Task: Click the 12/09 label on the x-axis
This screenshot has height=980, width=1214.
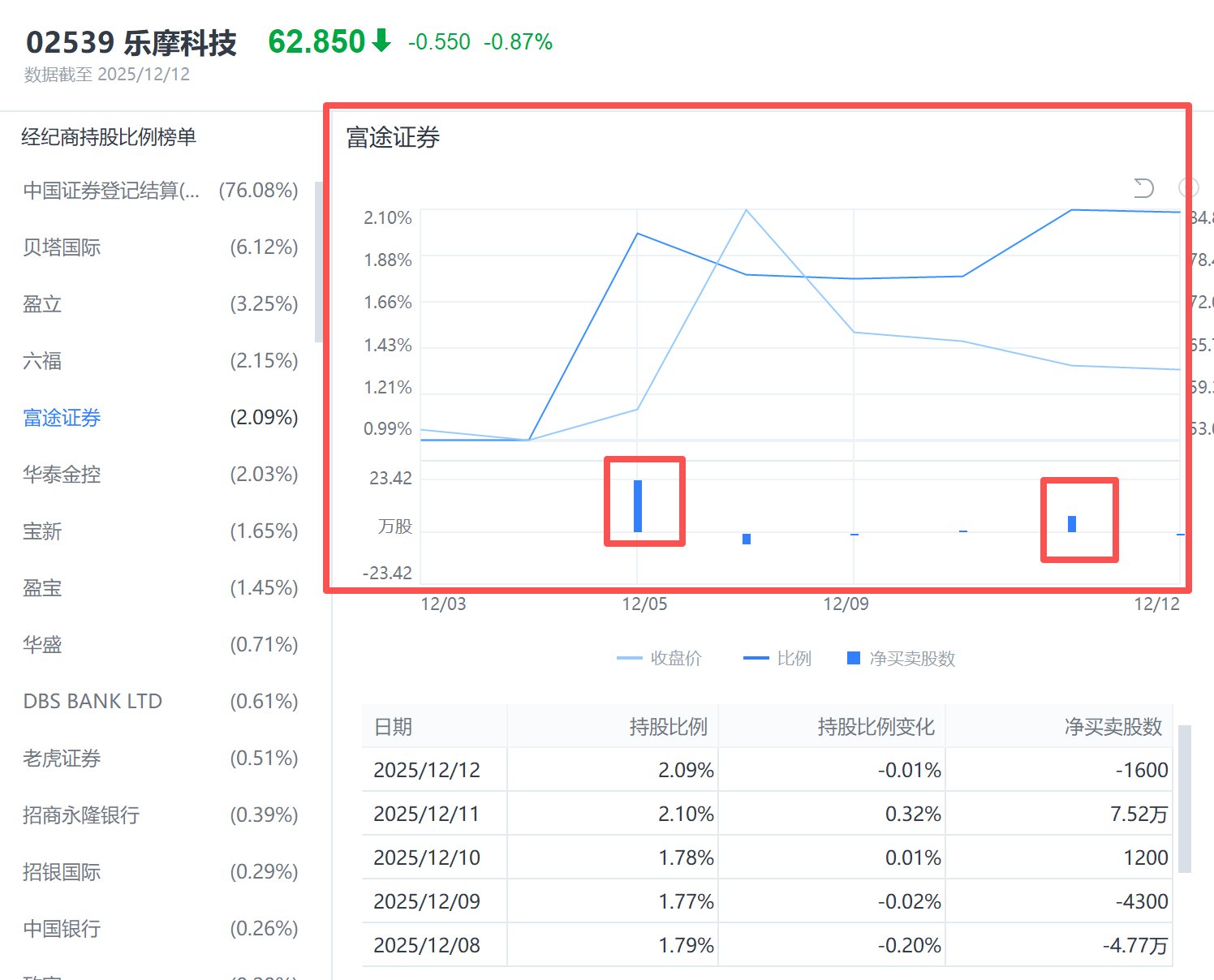Action: pos(846,604)
